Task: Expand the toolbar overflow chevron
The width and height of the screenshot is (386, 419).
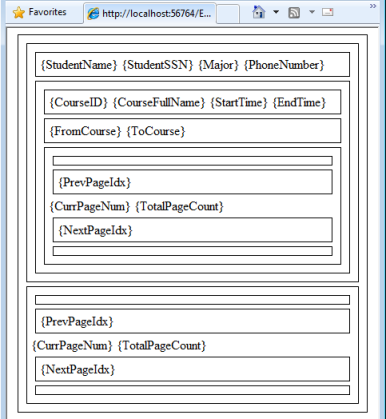Action: click(373, 6)
